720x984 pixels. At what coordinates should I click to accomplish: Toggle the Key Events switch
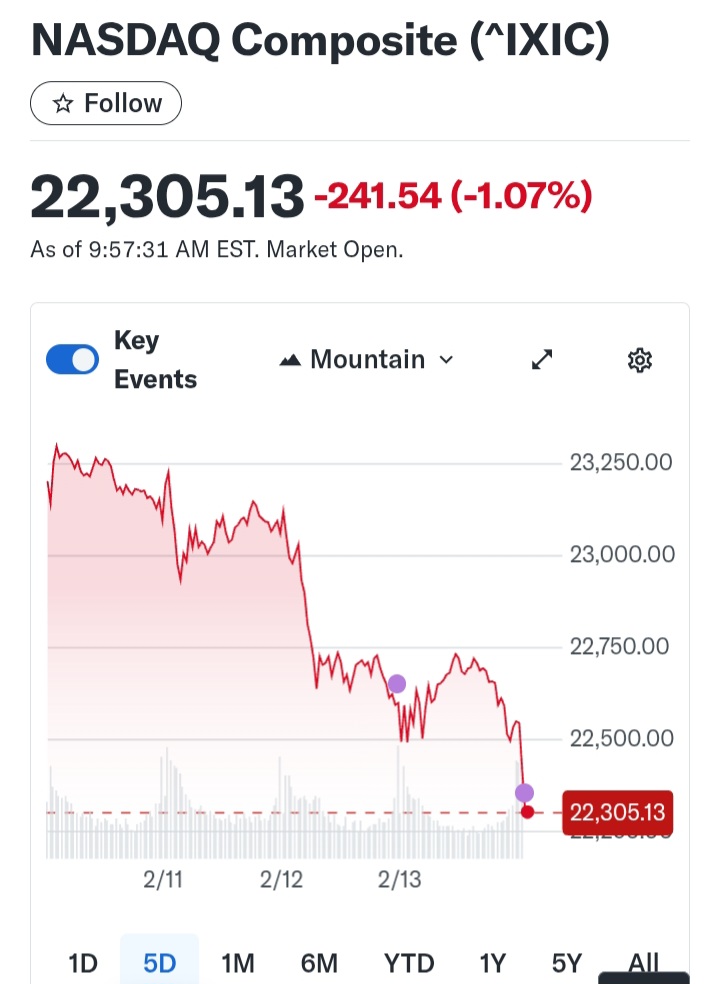[x=72, y=360]
